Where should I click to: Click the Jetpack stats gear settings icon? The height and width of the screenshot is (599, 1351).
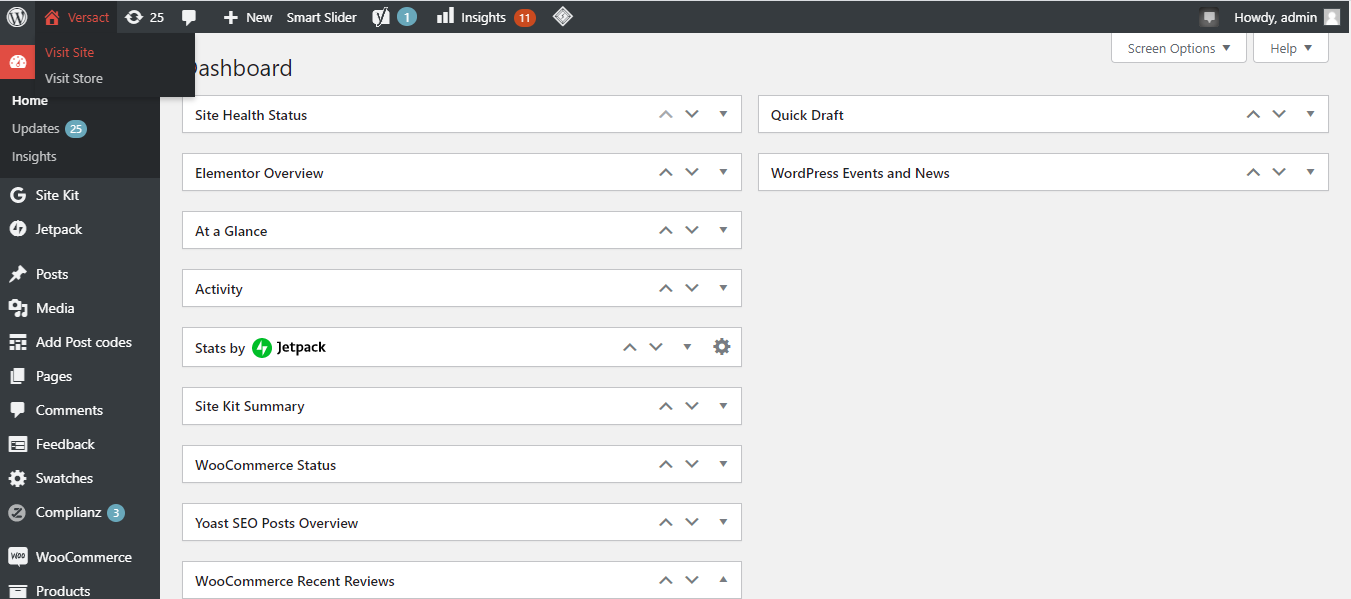pos(722,347)
